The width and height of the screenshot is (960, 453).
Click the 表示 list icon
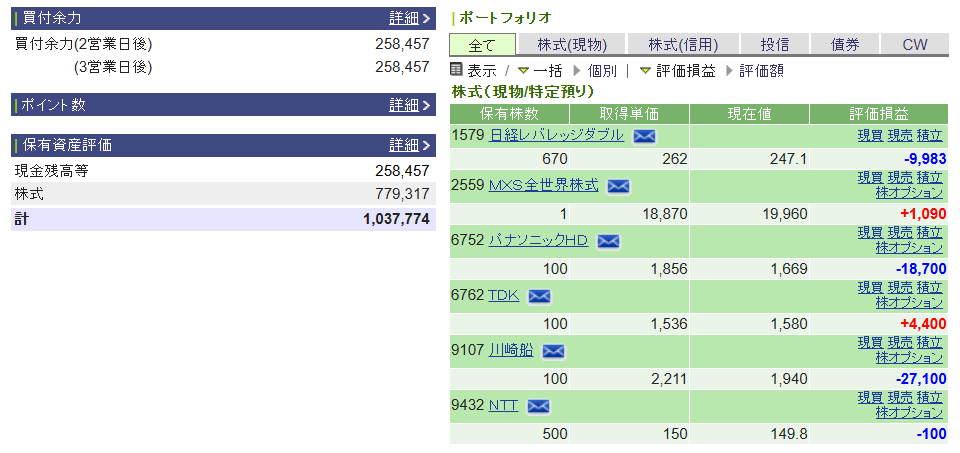point(456,70)
